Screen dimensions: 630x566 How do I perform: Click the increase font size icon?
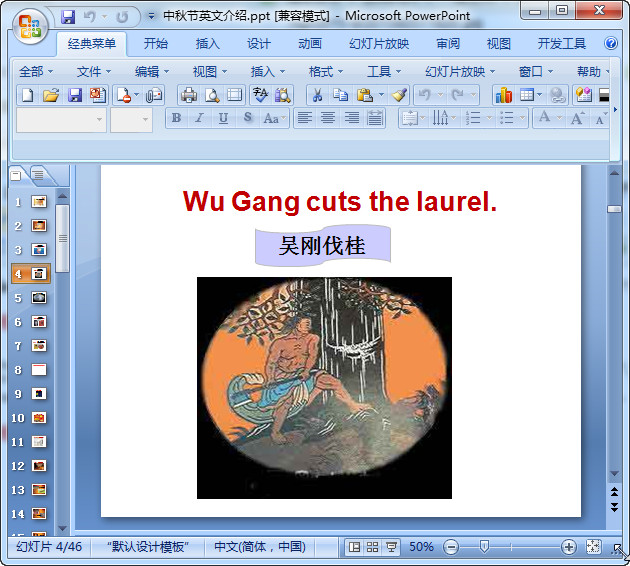pyautogui.click(x=577, y=118)
